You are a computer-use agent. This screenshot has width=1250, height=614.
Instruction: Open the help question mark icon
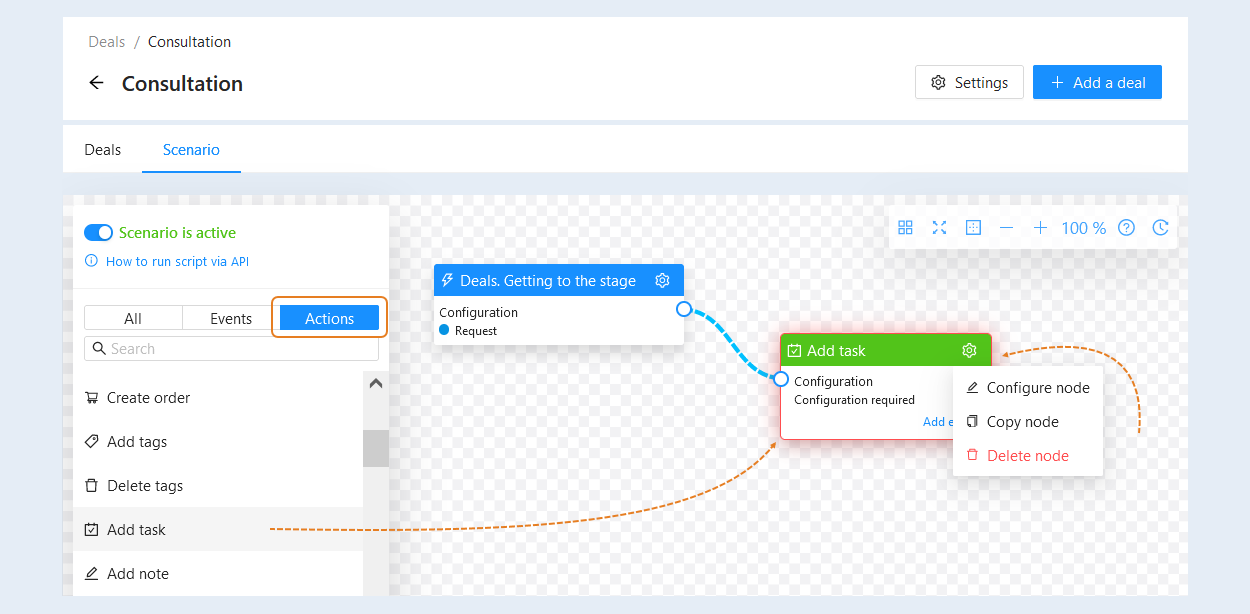pos(1126,228)
